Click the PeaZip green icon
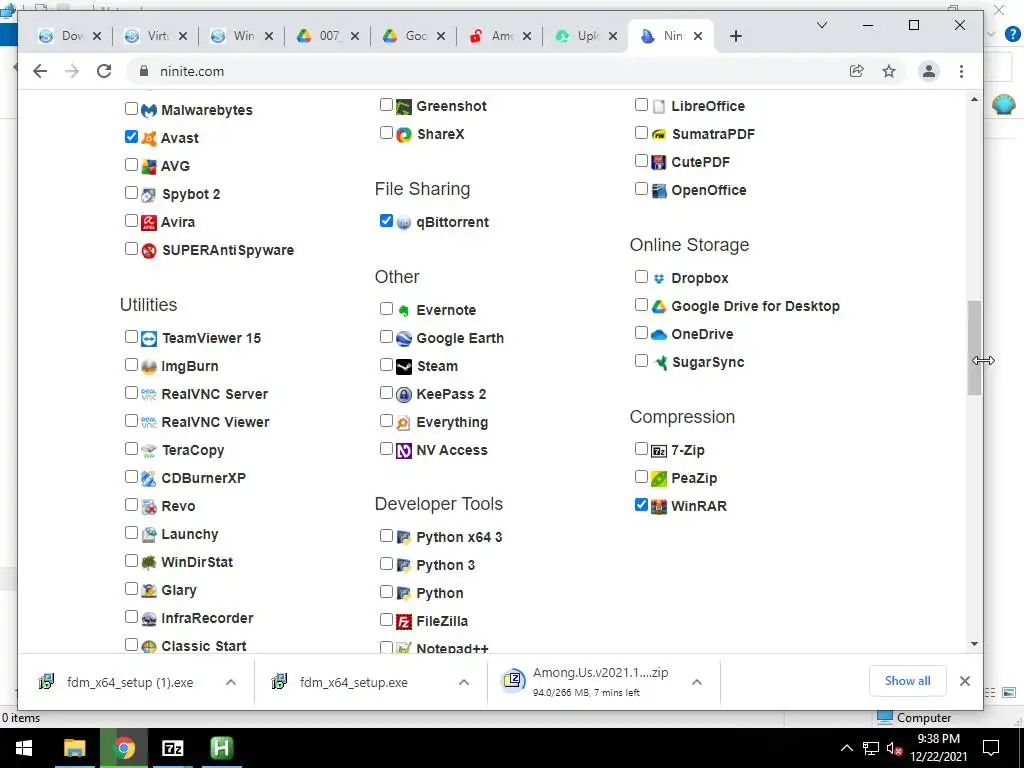The width and height of the screenshot is (1024, 768). [659, 479]
